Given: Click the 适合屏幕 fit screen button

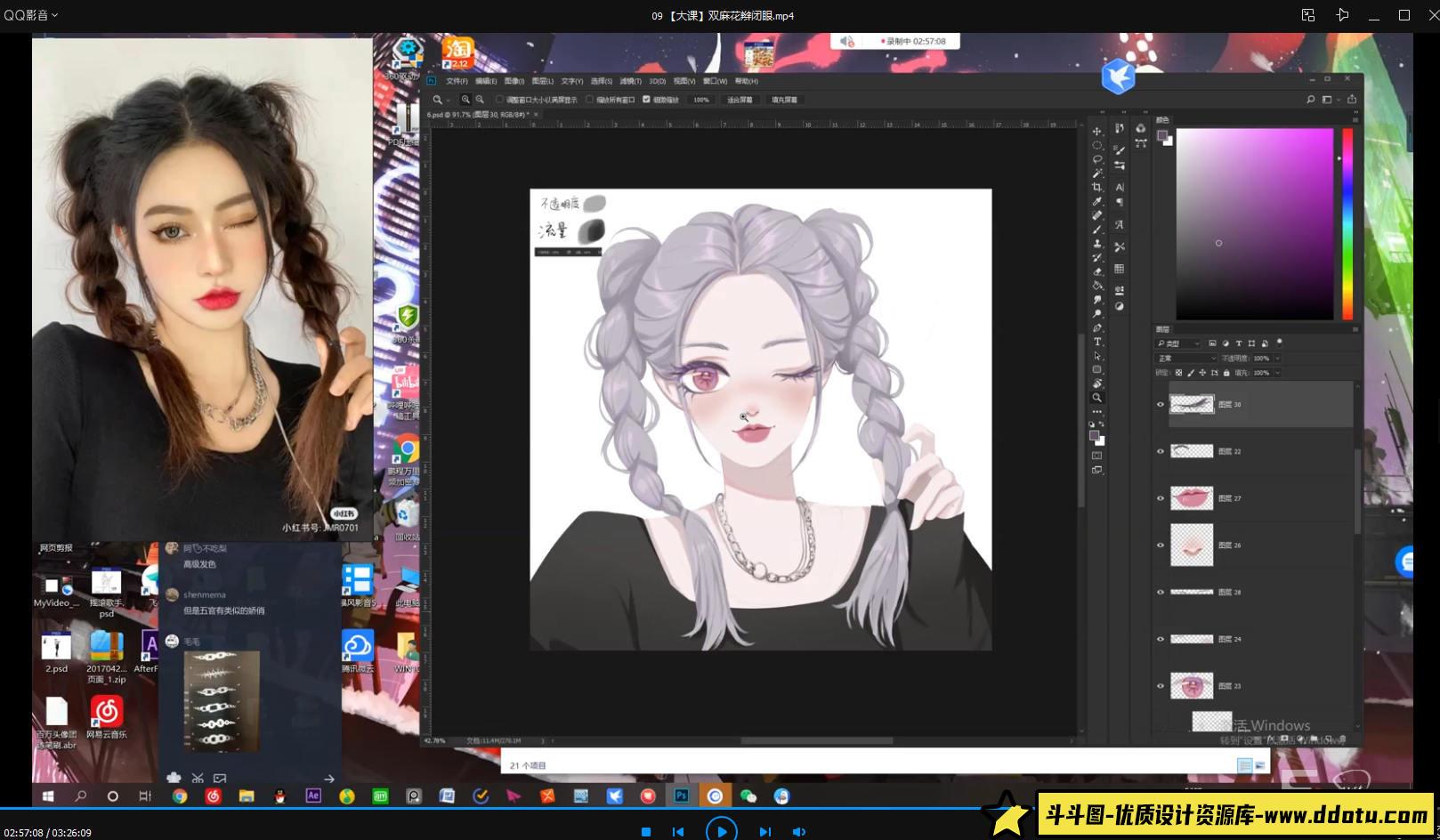Looking at the screenshot, I should (740, 100).
